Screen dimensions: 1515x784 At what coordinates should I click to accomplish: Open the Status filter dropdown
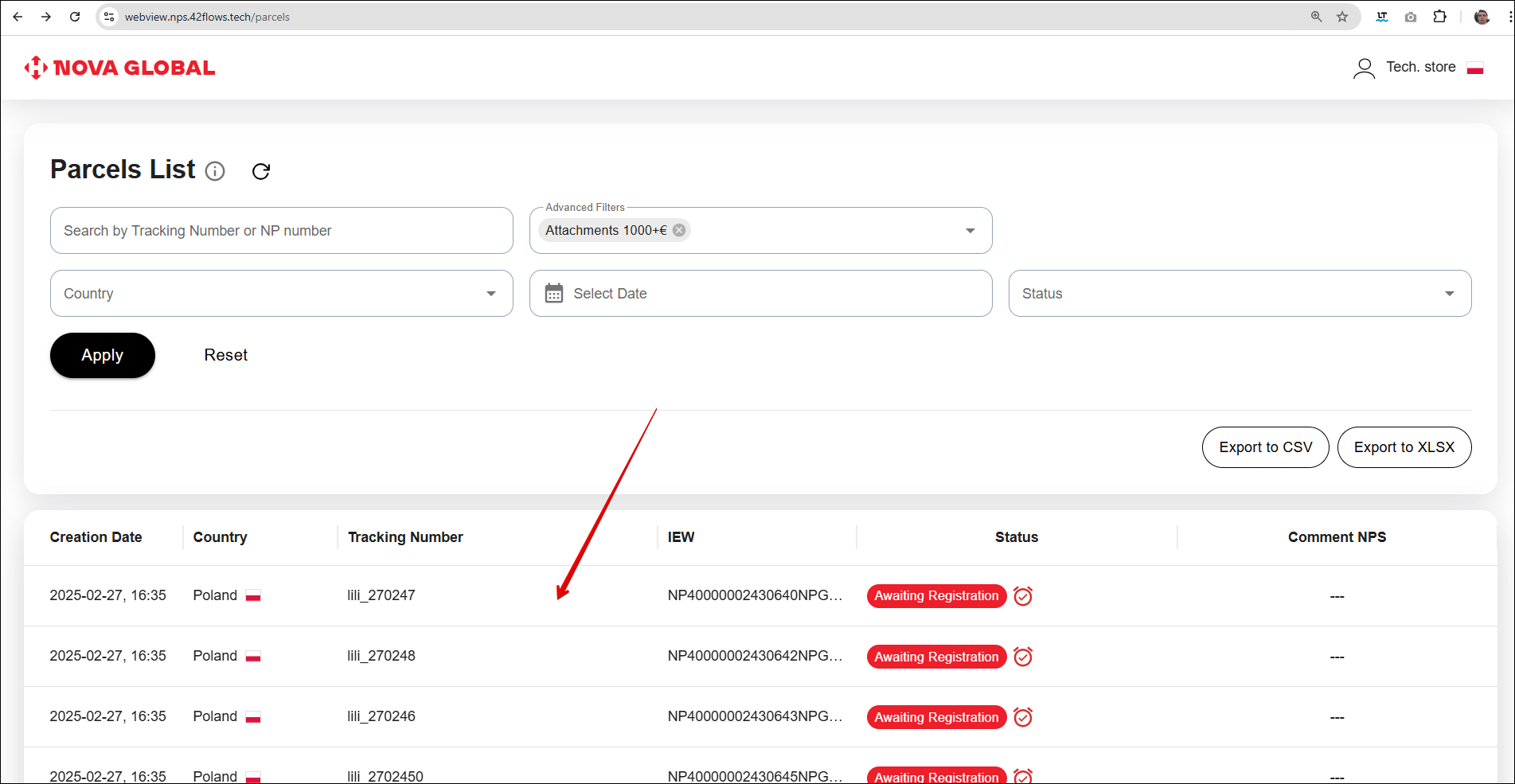(x=1449, y=294)
